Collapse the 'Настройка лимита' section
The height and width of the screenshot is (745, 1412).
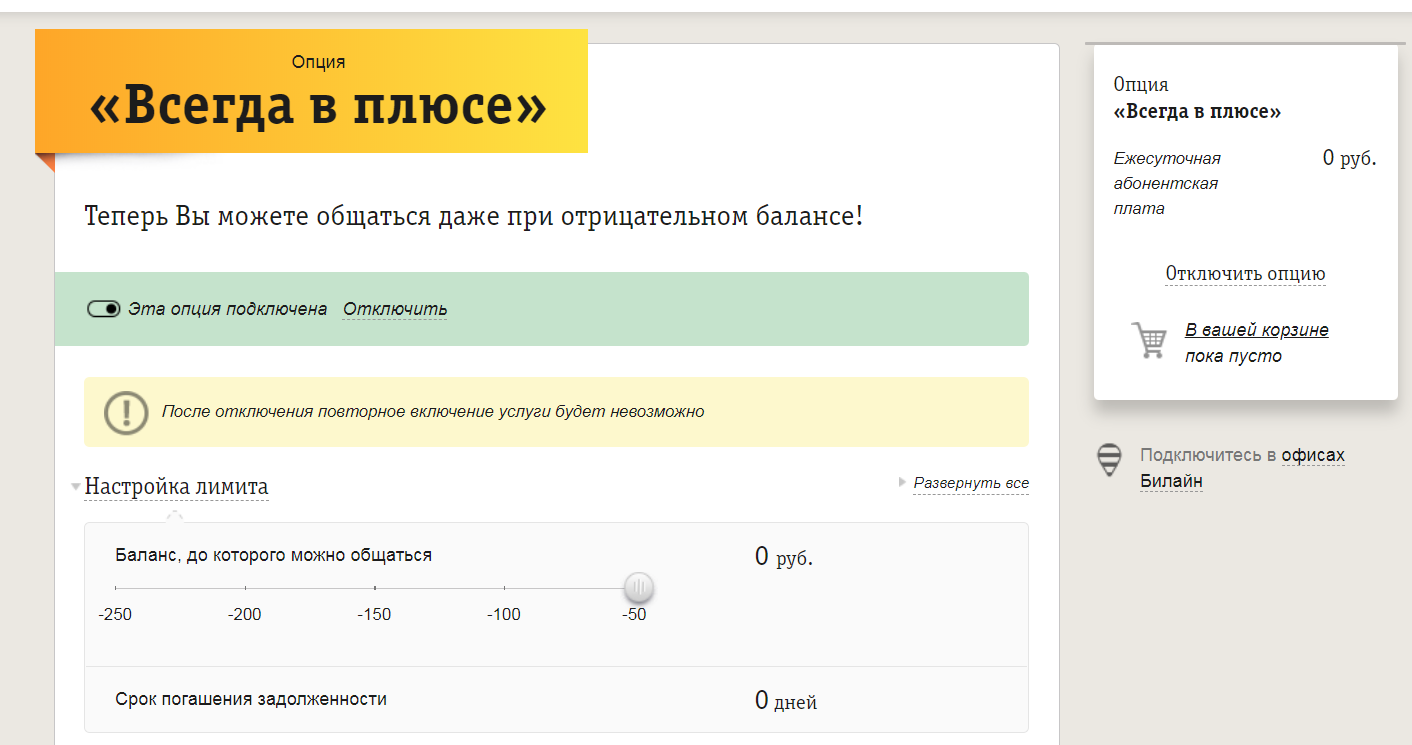pyautogui.click(x=176, y=487)
